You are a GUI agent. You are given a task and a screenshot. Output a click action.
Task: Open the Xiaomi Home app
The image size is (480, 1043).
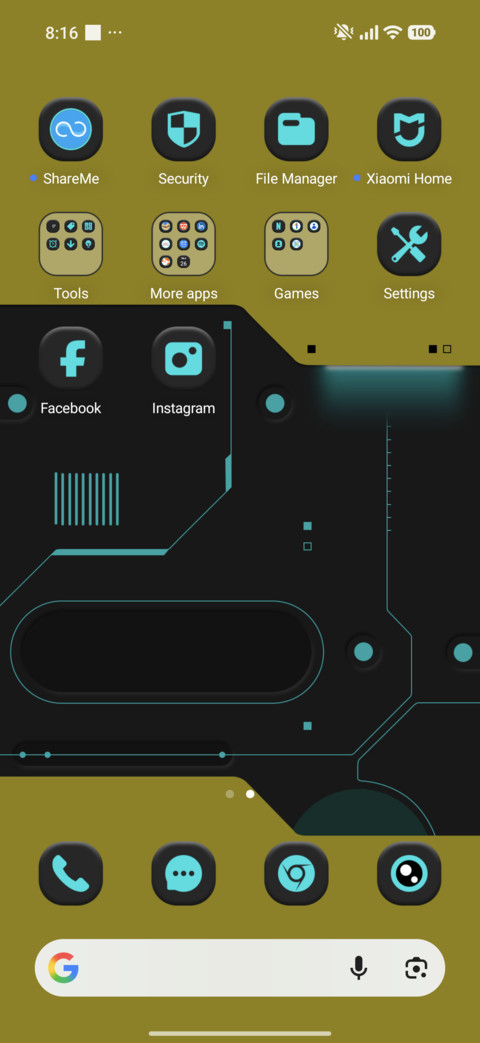[409, 130]
